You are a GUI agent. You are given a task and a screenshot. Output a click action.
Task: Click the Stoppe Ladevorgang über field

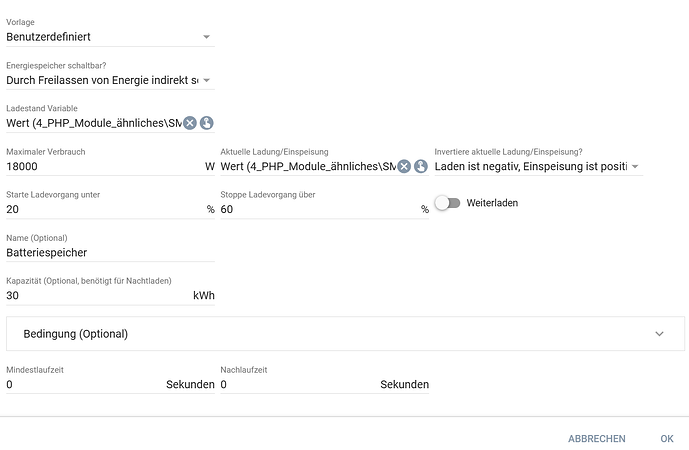(315, 210)
